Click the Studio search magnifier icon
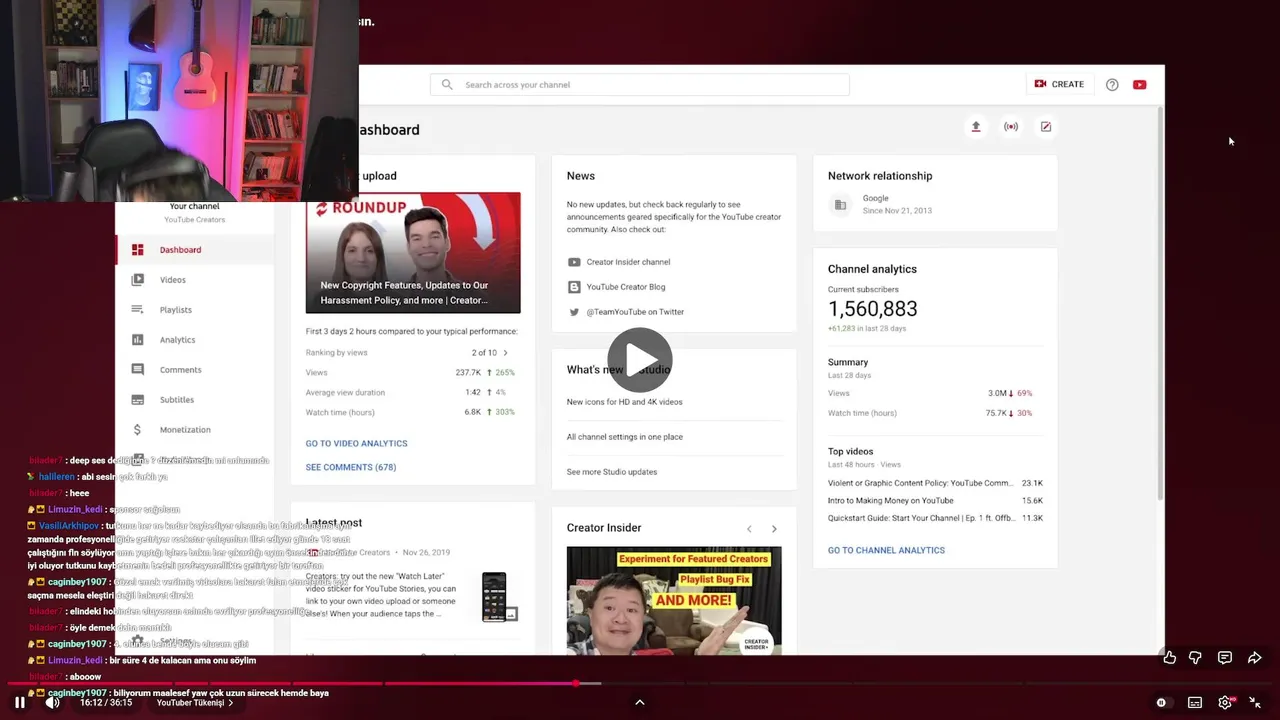 coord(447,84)
